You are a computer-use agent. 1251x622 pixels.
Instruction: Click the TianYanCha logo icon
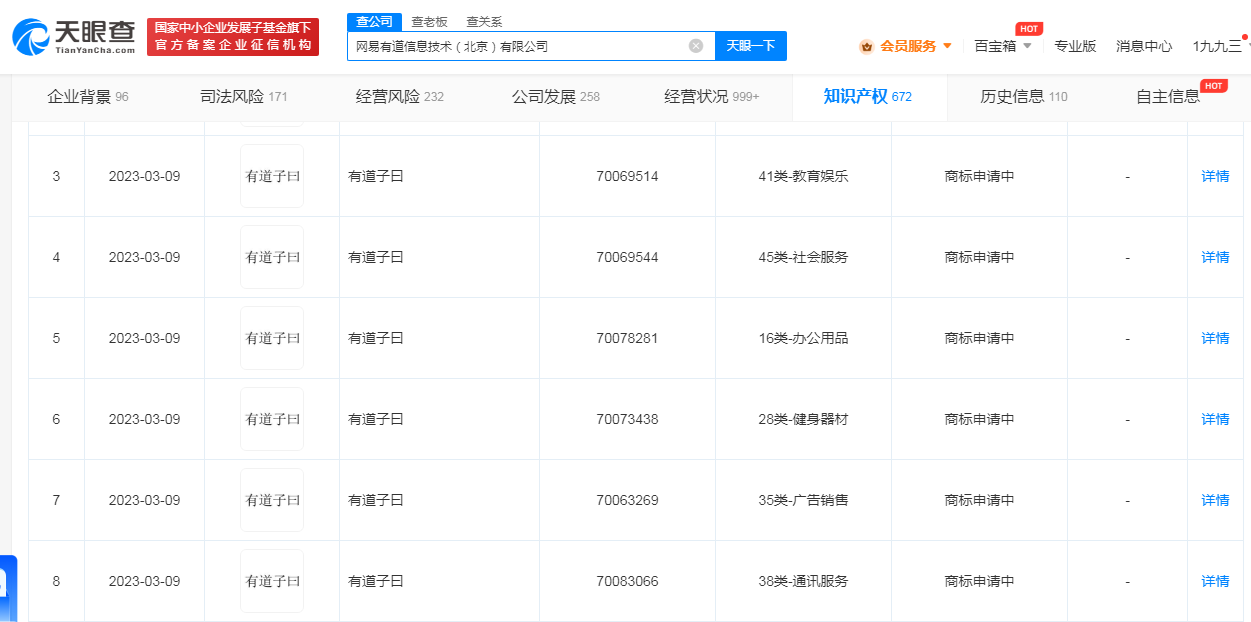[x=31, y=37]
